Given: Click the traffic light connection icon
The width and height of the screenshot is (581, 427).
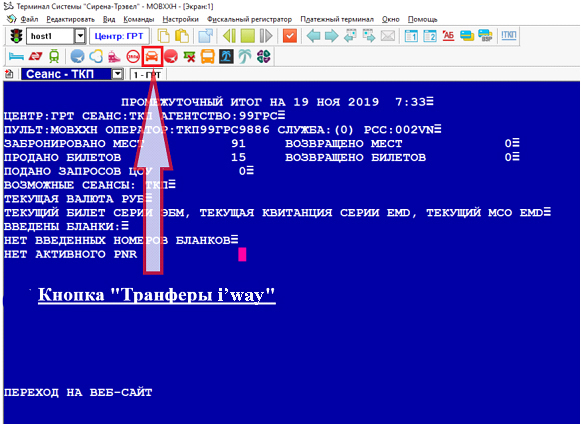Looking at the screenshot, I should tap(16, 36).
